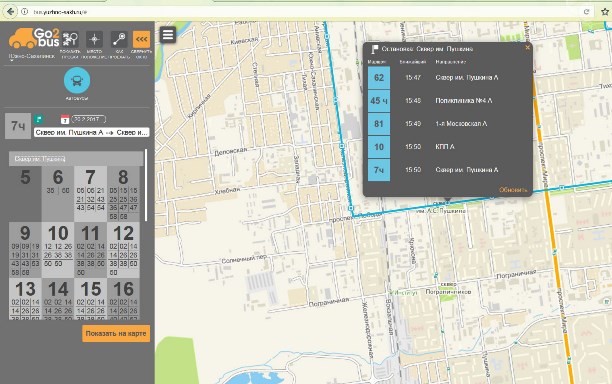Select route 7ч tile in popup
Screen dimensions: 612x384
point(379,170)
